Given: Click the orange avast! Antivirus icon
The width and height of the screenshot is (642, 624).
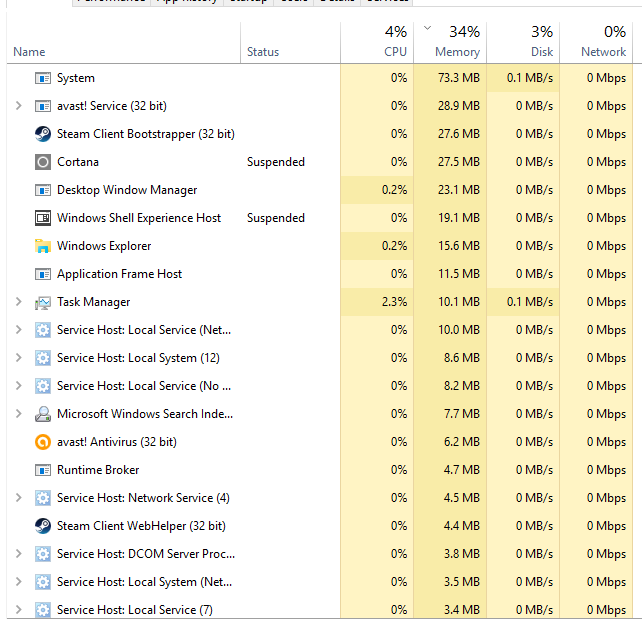Looking at the screenshot, I should (x=43, y=442).
